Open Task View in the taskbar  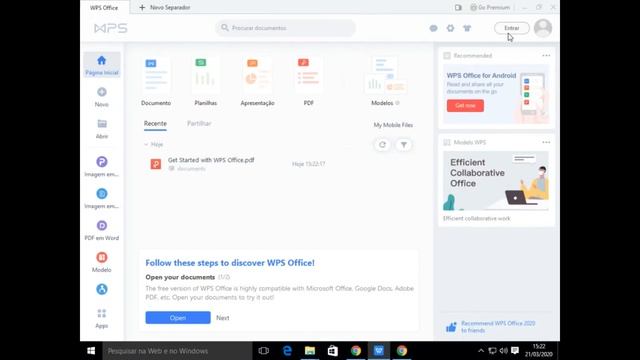(x=264, y=351)
